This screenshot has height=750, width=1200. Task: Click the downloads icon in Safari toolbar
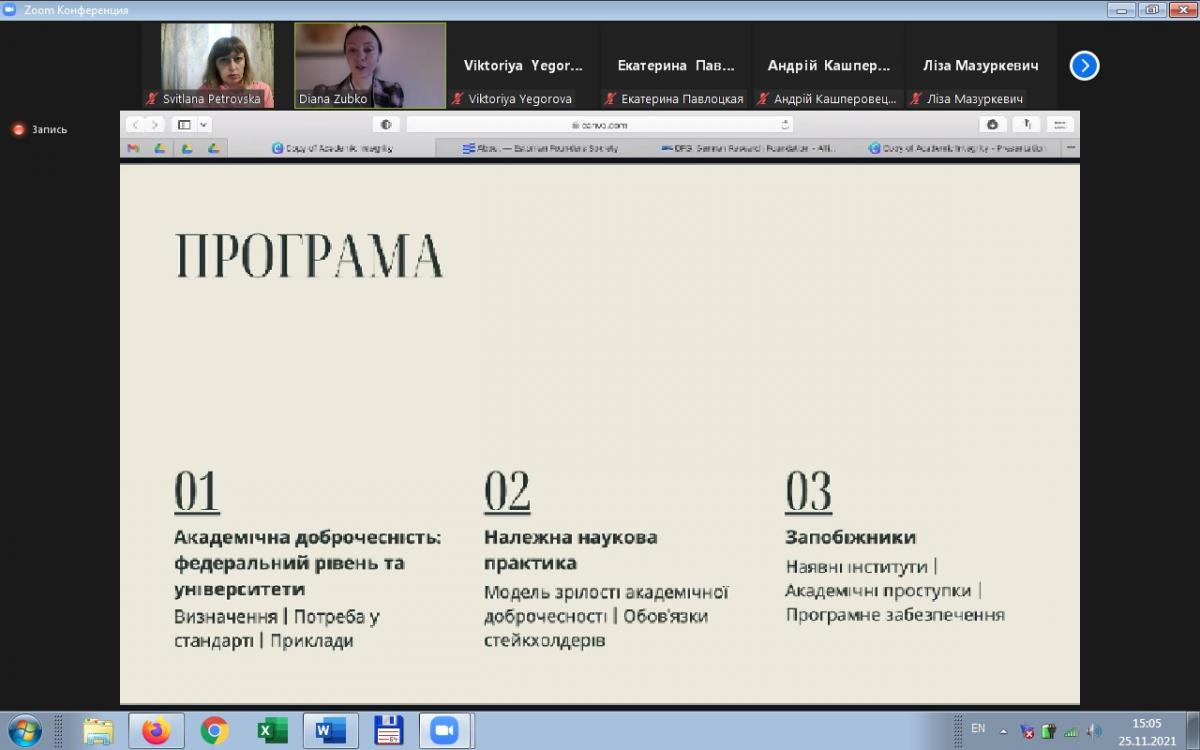click(x=992, y=125)
